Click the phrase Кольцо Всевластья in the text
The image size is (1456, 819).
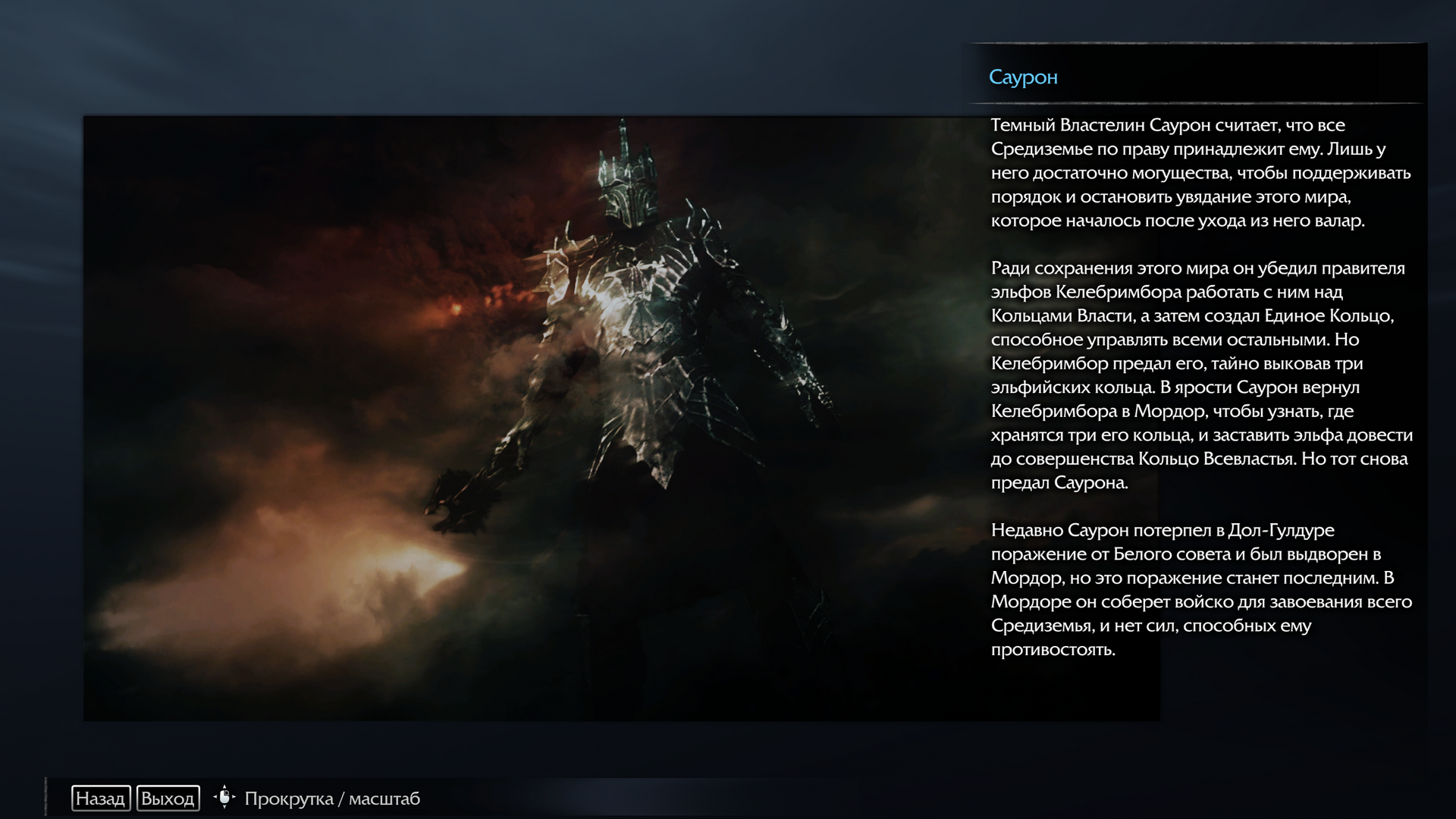1217,459
